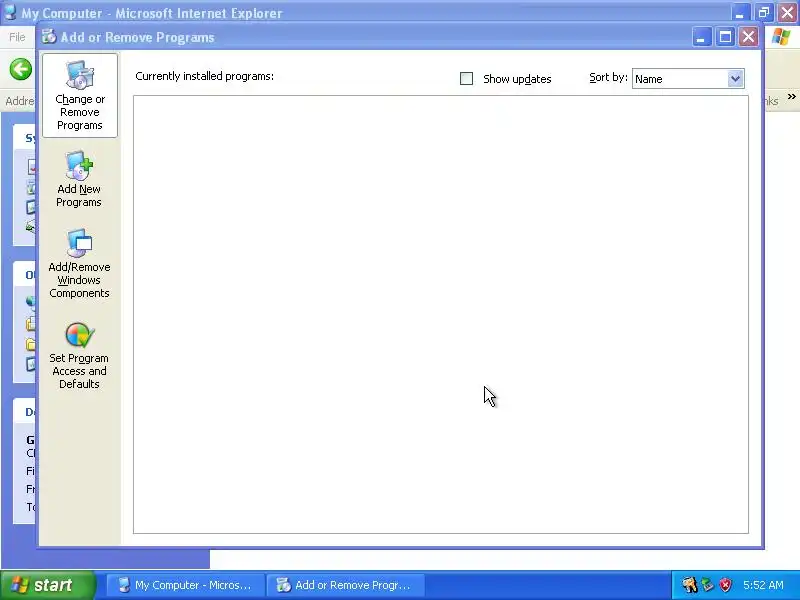Click the Safely Remove Hardware tray icon
The height and width of the screenshot is (600, 800).
[707, 585]
